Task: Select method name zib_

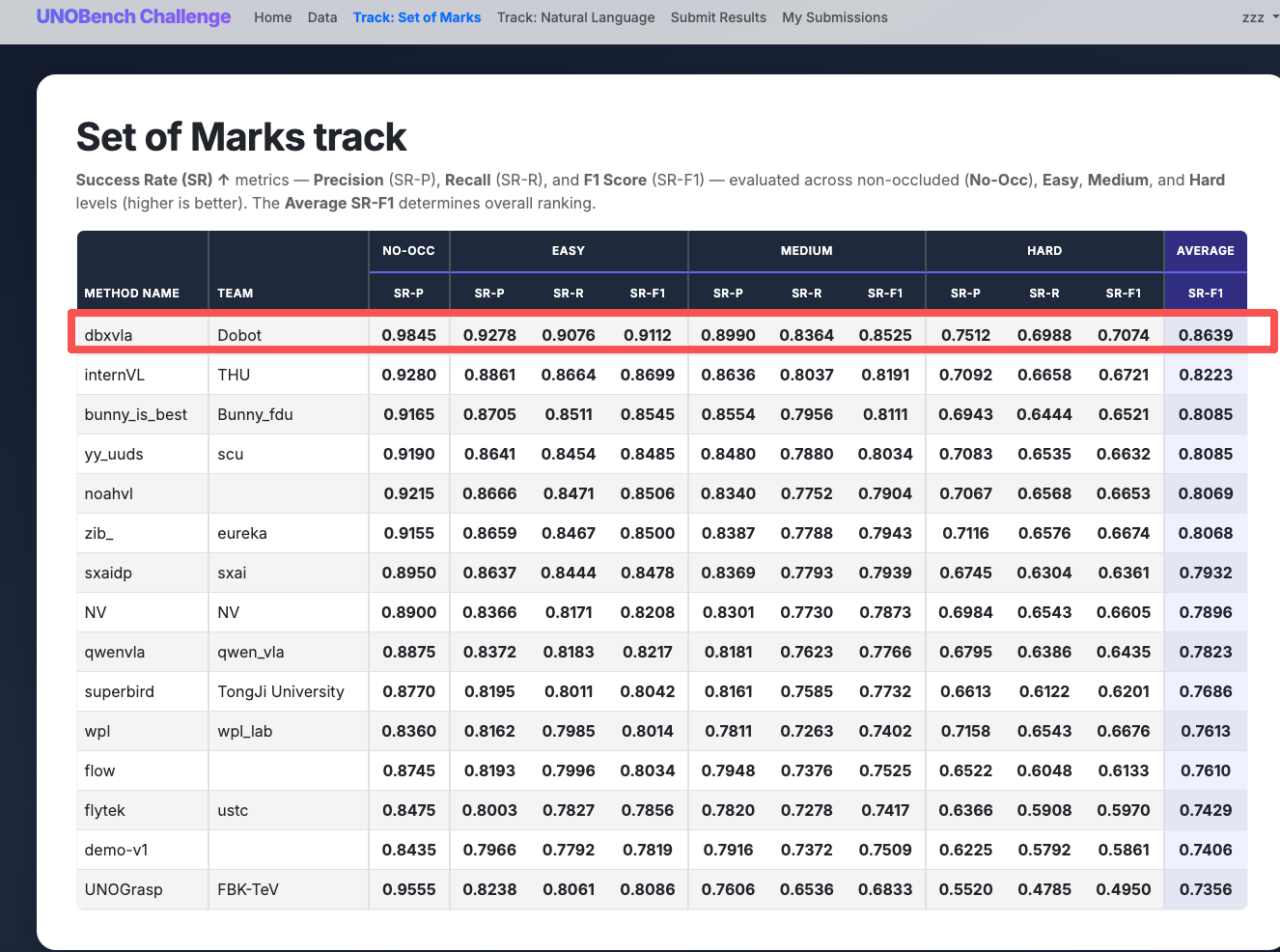Action: 98,533
